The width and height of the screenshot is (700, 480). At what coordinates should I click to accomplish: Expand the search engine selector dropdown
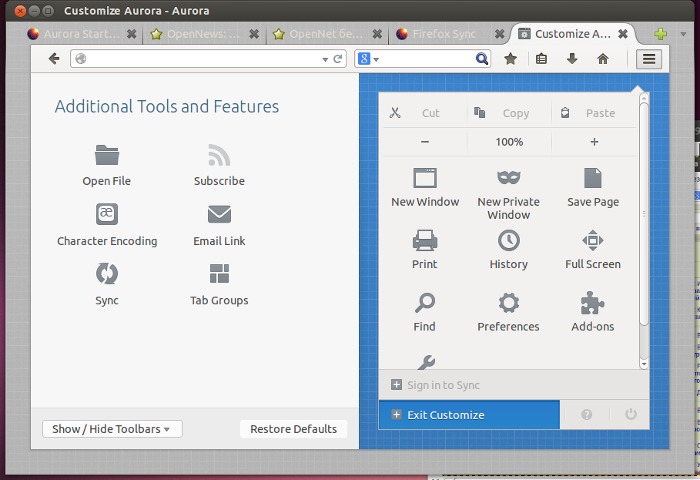[x=367, y=59]
